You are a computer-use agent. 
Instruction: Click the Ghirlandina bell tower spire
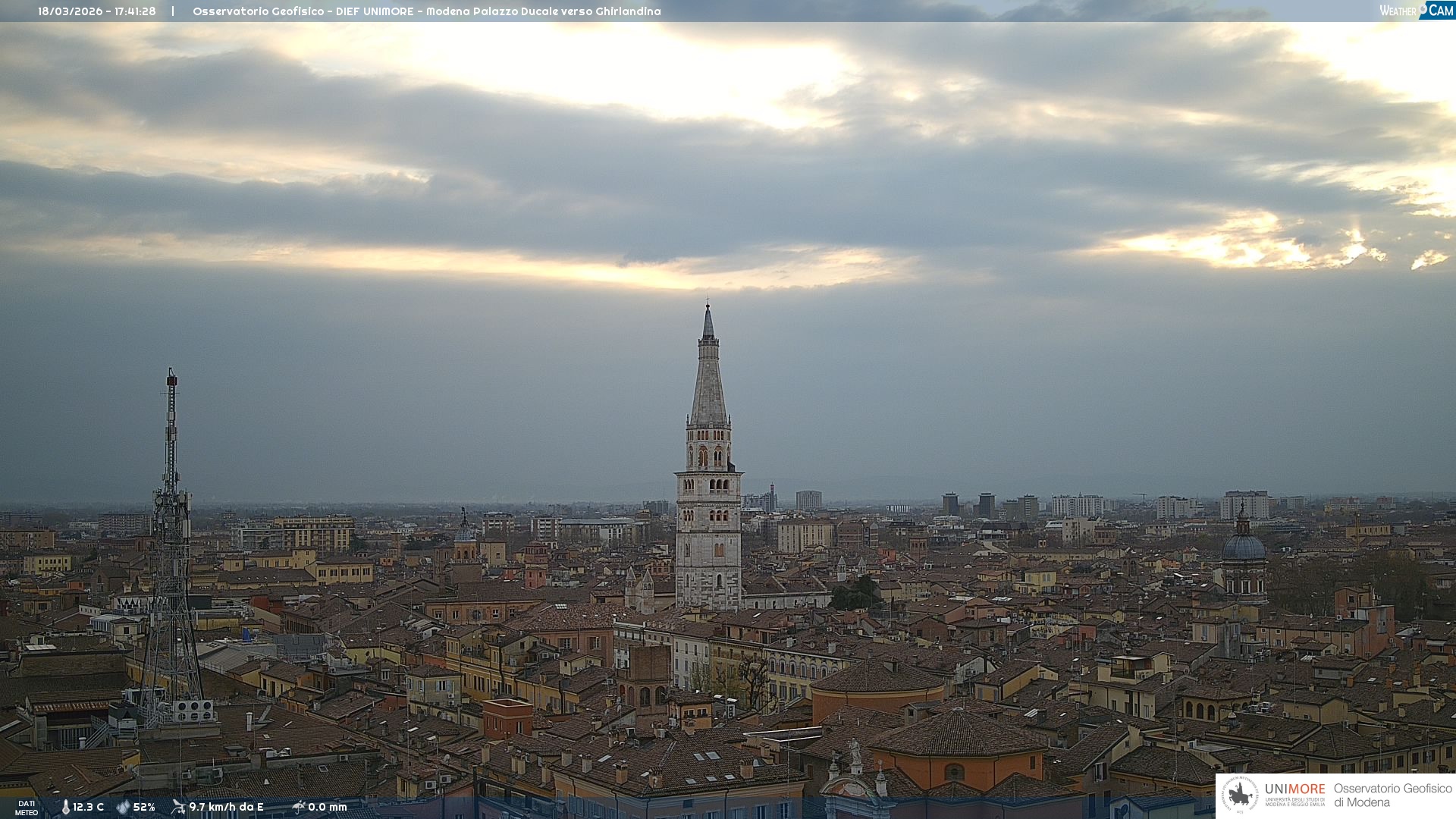pyautogui.click(x=708, y=379)
